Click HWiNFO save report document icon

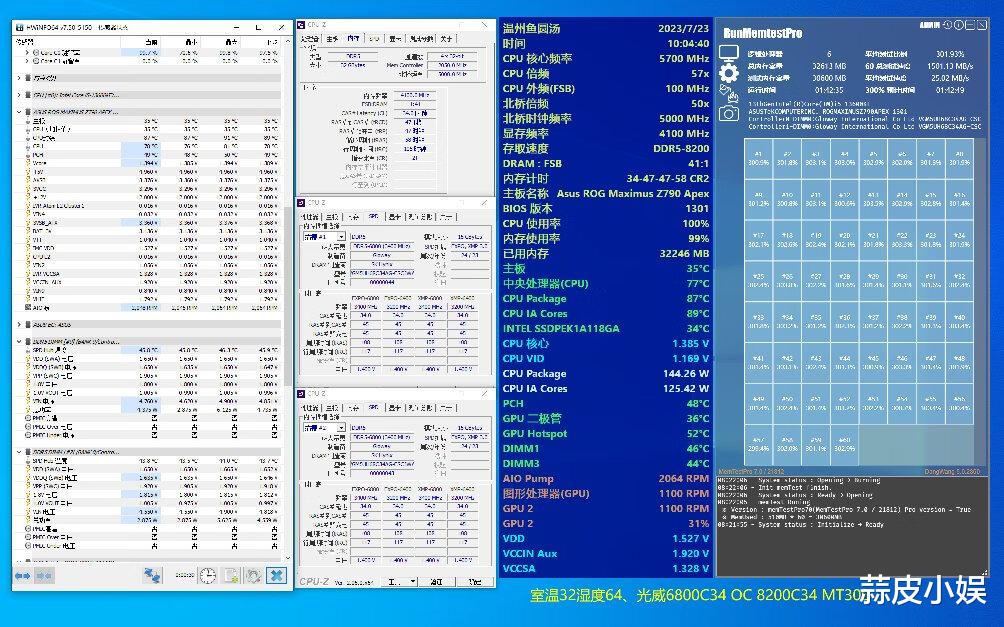(x=231, y=575)
